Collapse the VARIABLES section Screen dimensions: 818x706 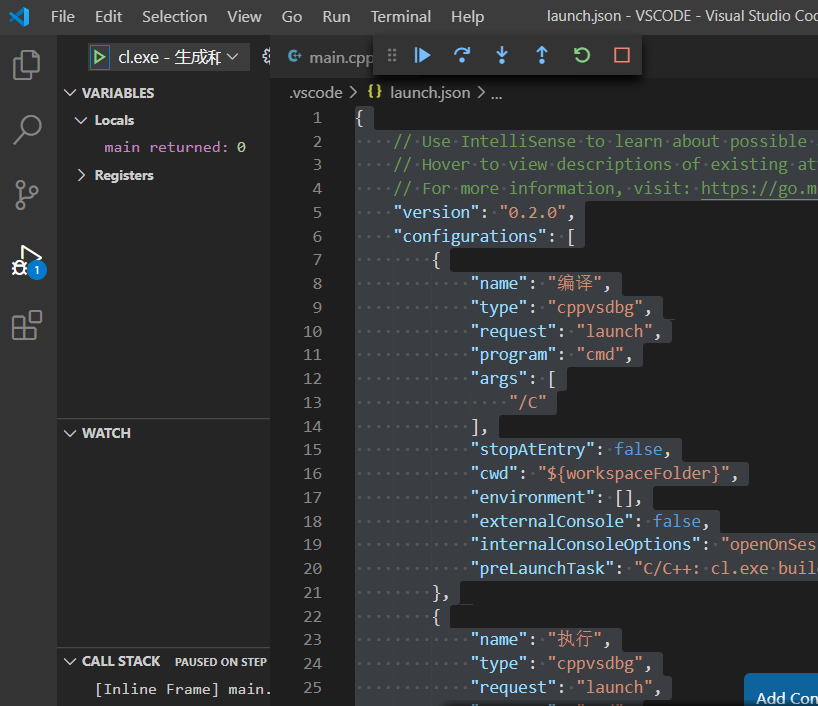[x=70, y=93]
